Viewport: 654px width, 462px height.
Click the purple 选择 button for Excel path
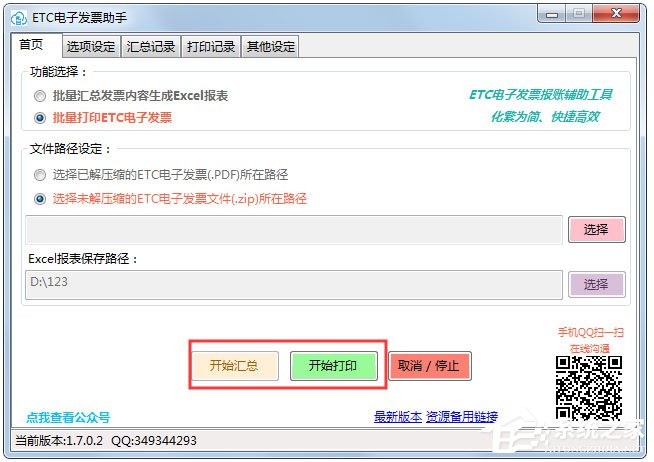pos(596,284)
